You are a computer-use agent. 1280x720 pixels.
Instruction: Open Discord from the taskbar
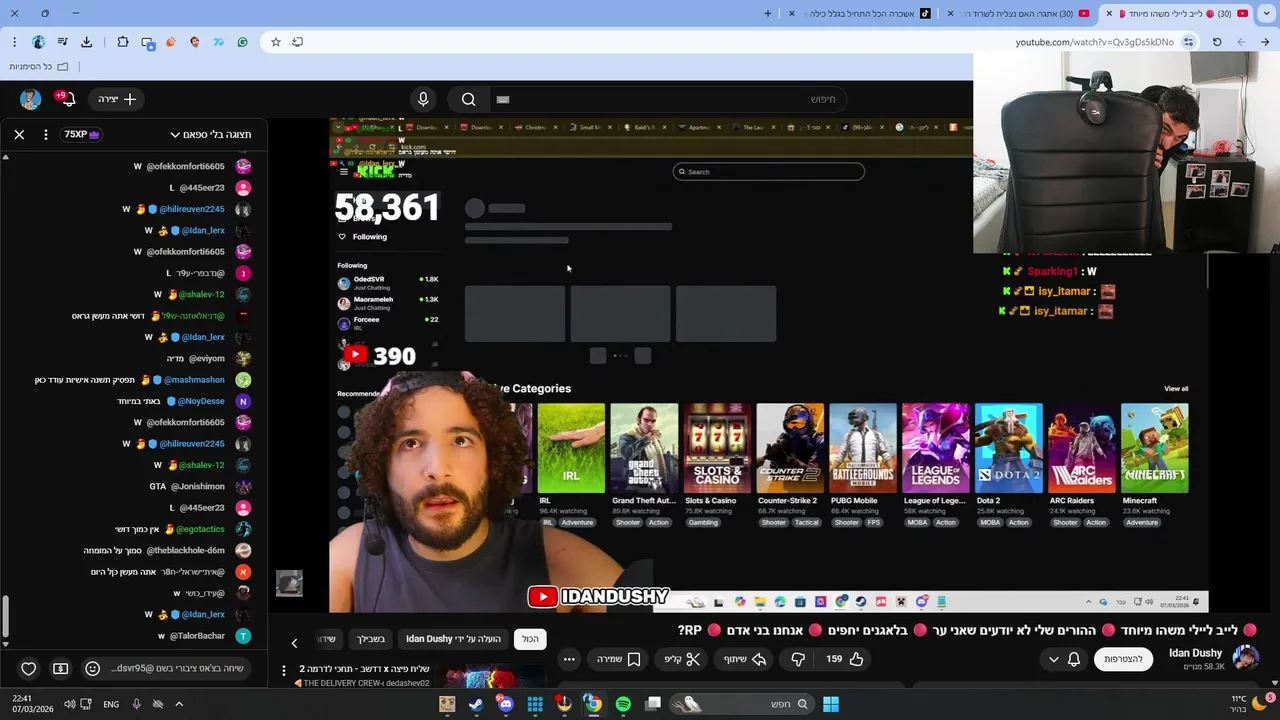(x=506, y=704)
